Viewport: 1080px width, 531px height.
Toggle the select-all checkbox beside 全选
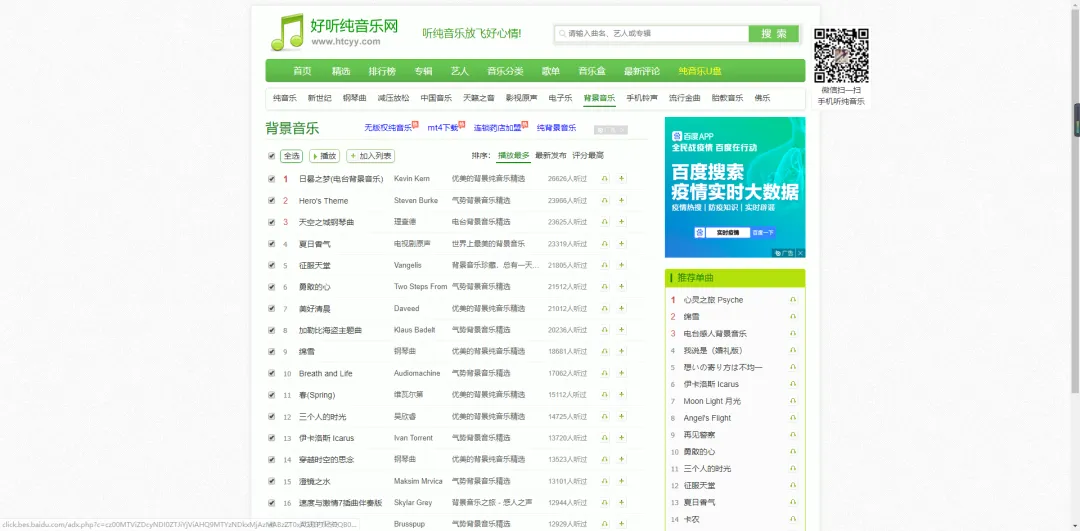[272, 156]
